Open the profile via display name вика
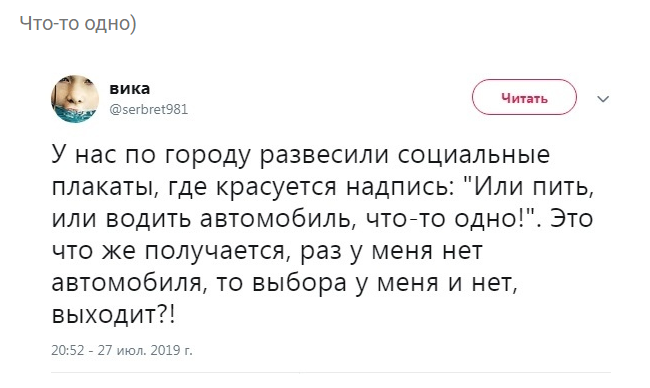Screen dimensions: 650x388 point(130,89)
